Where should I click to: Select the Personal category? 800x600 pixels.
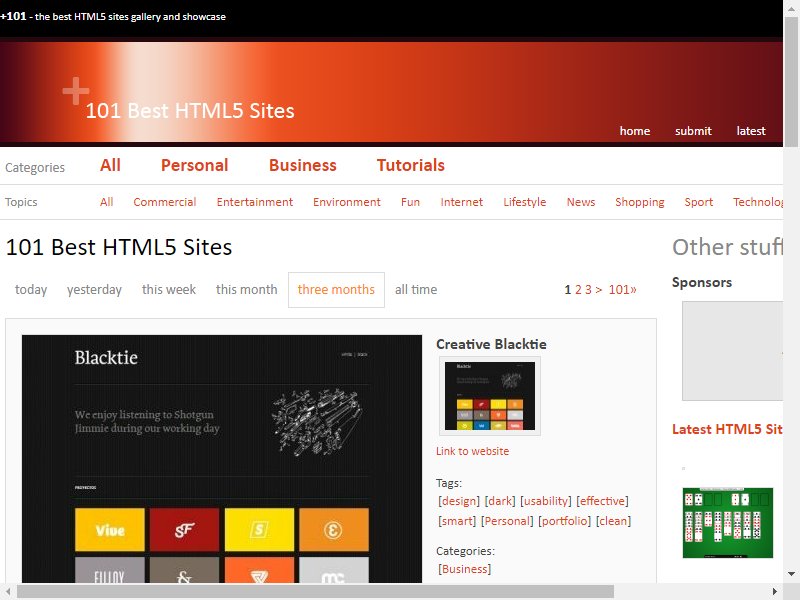pyautogui.click(x=194, y=165)
